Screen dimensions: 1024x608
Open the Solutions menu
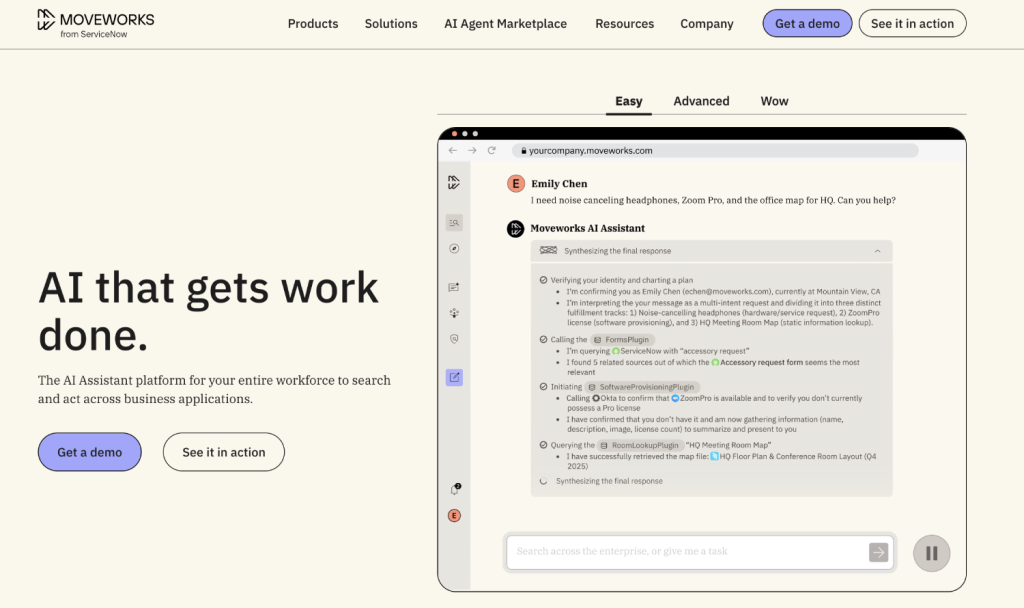pos(391,24)
